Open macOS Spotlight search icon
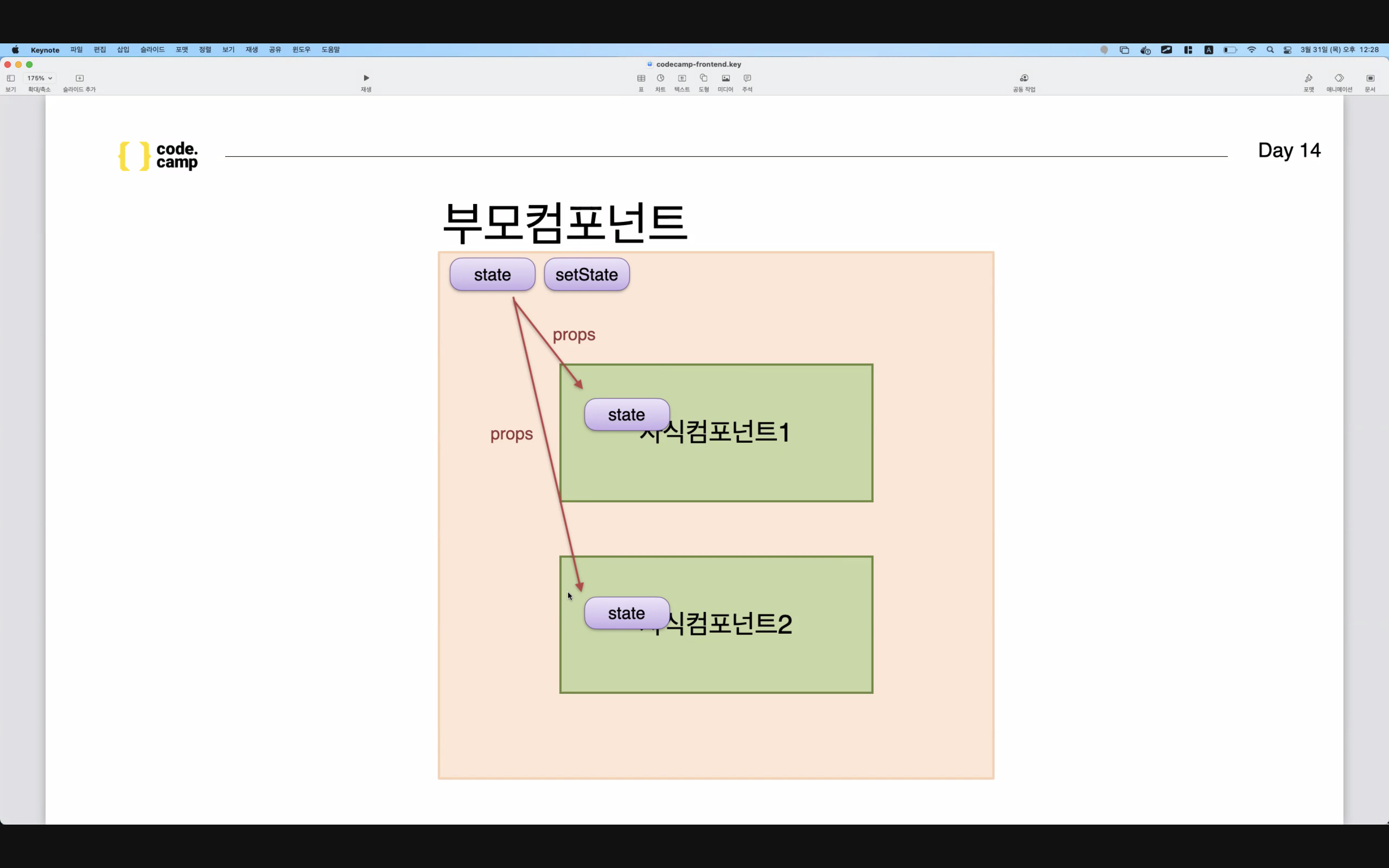The width and height of the screenshot is (1389, 868). click(1270, 50)
